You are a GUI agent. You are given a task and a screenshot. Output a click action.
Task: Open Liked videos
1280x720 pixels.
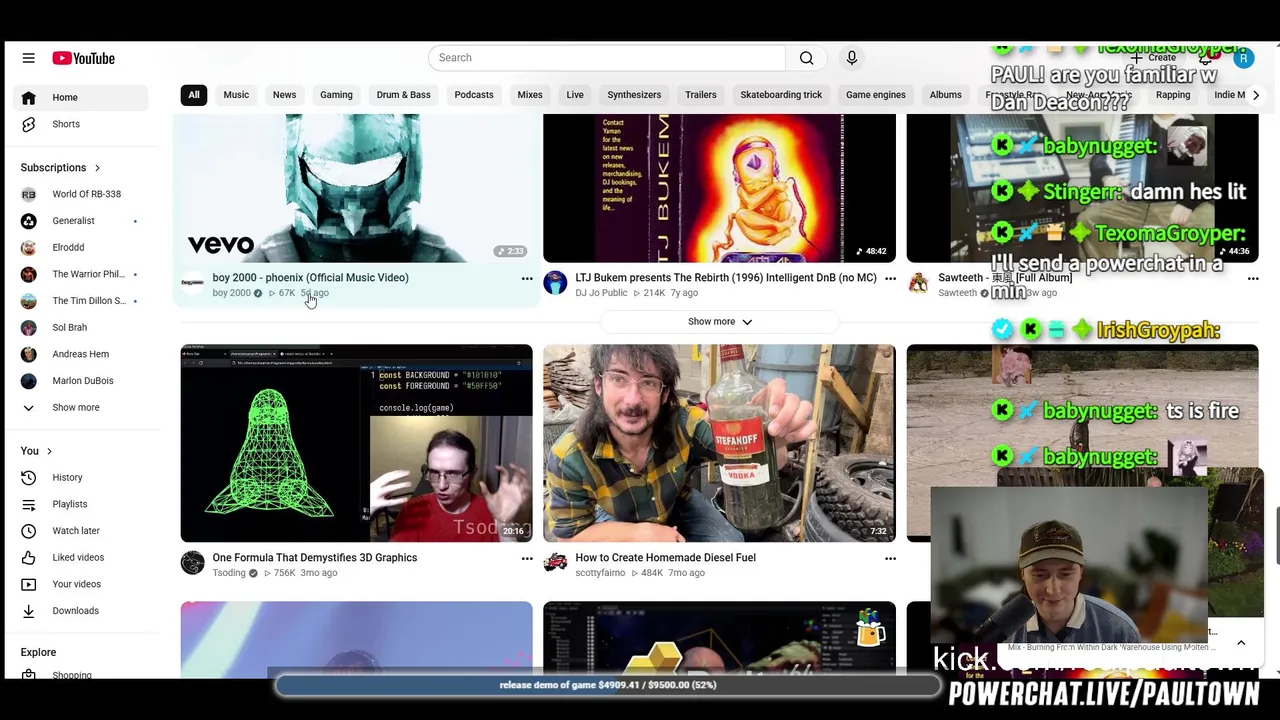pyautogui.click(x=80, y=557)
